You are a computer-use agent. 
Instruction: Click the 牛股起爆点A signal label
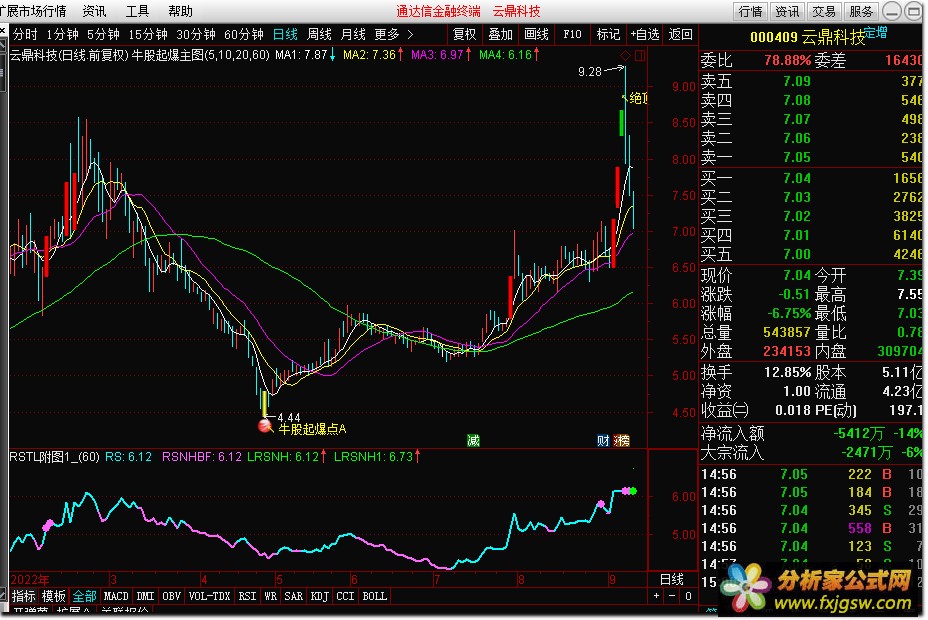[x=312, y=429]
